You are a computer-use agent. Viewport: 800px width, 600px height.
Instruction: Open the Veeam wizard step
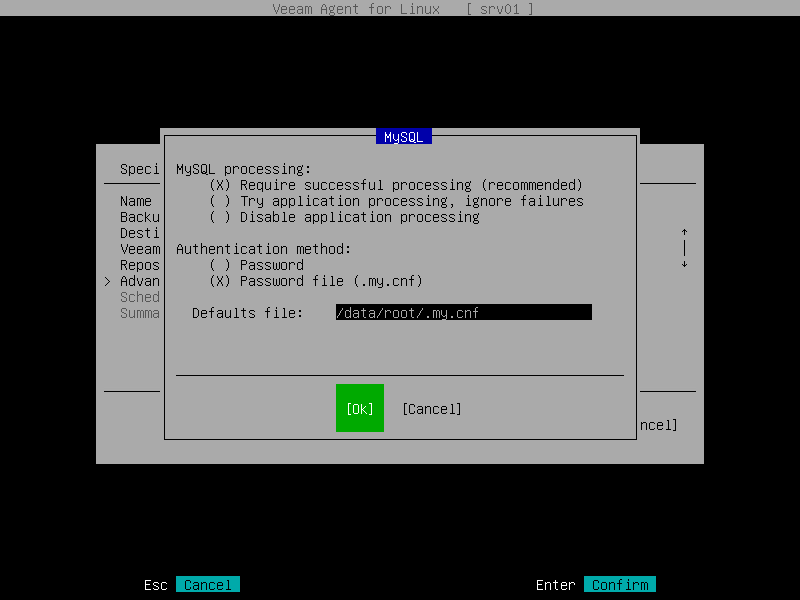coord(140,249)
